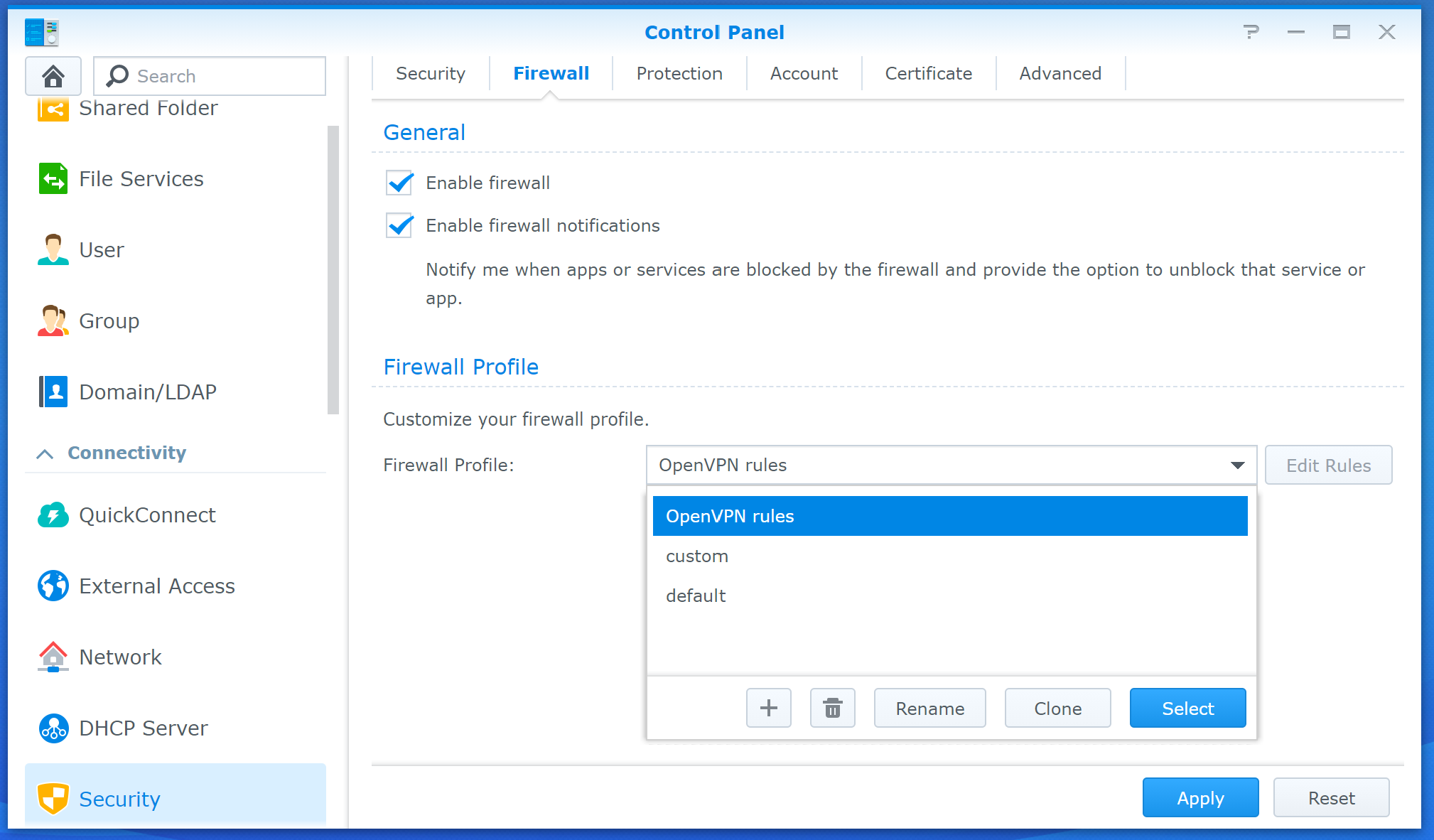
Task: Click the Home icon button
Action: point(53,76)
